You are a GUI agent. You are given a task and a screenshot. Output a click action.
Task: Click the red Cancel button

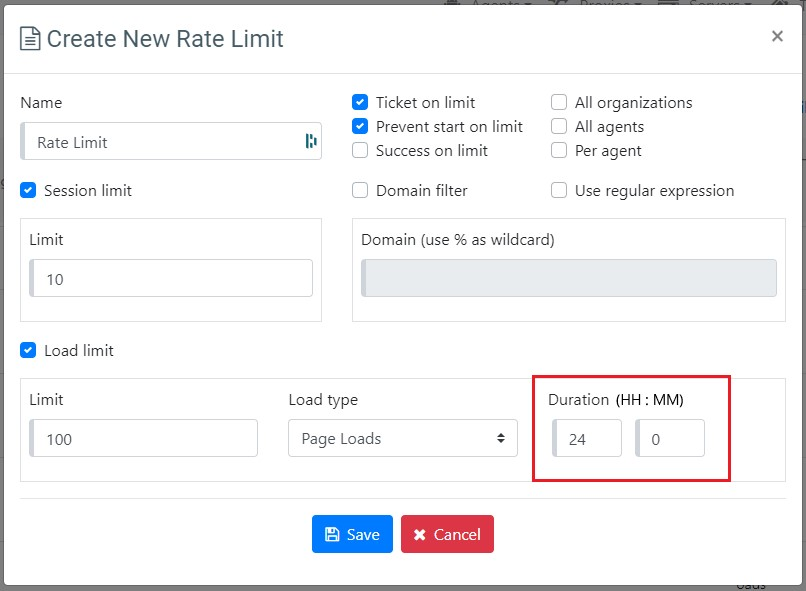[447, 534]
